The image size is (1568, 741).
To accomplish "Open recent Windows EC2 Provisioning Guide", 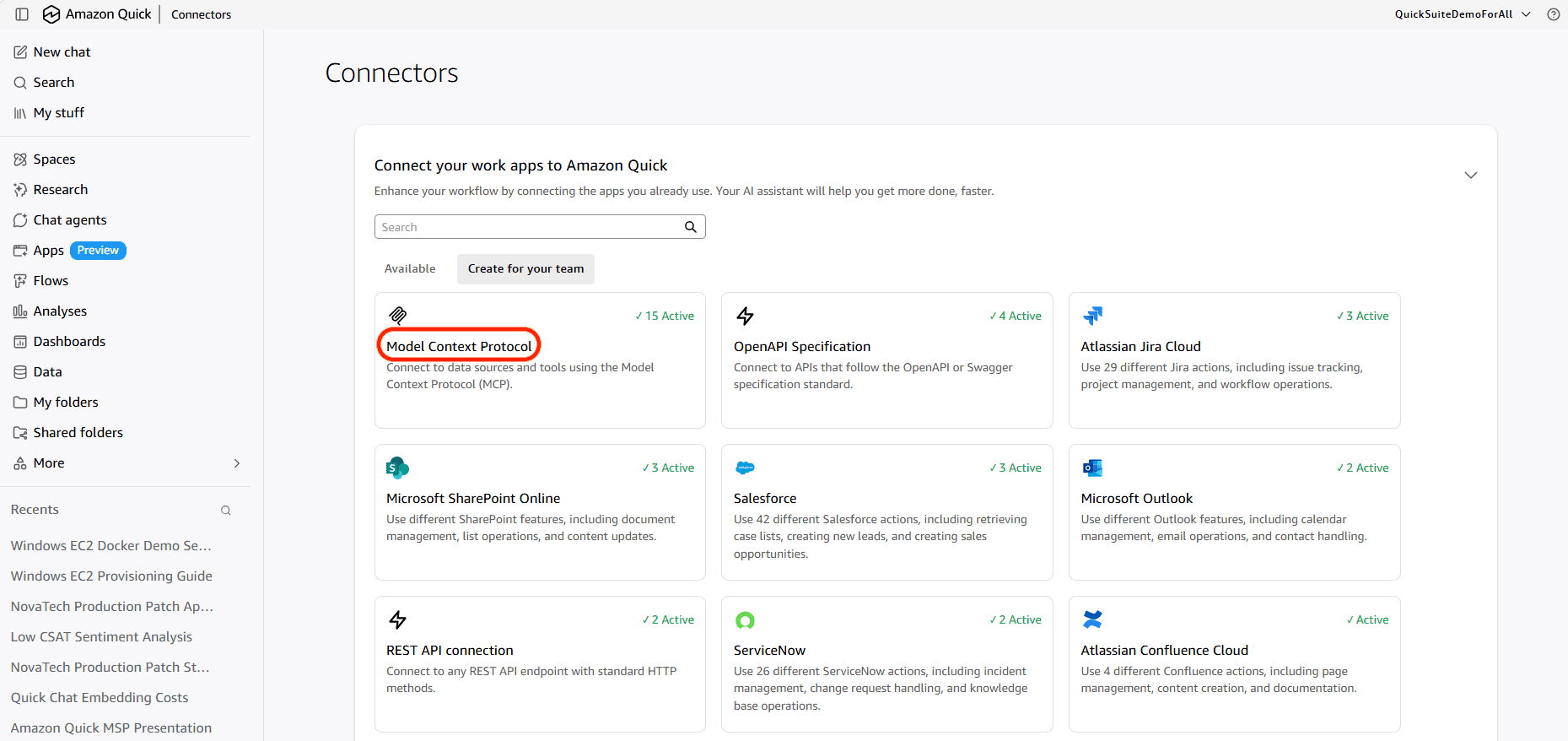I will click(111, 576).
